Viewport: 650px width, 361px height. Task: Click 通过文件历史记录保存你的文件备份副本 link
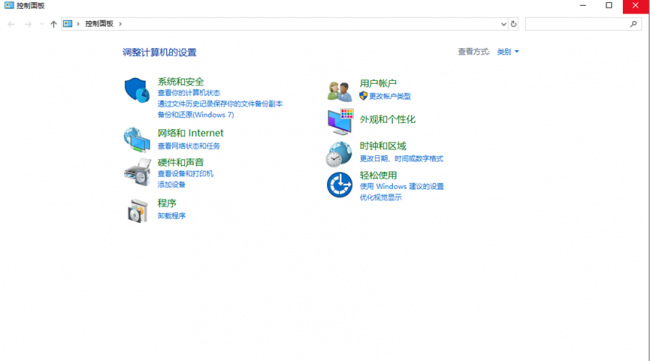(220, 104)
